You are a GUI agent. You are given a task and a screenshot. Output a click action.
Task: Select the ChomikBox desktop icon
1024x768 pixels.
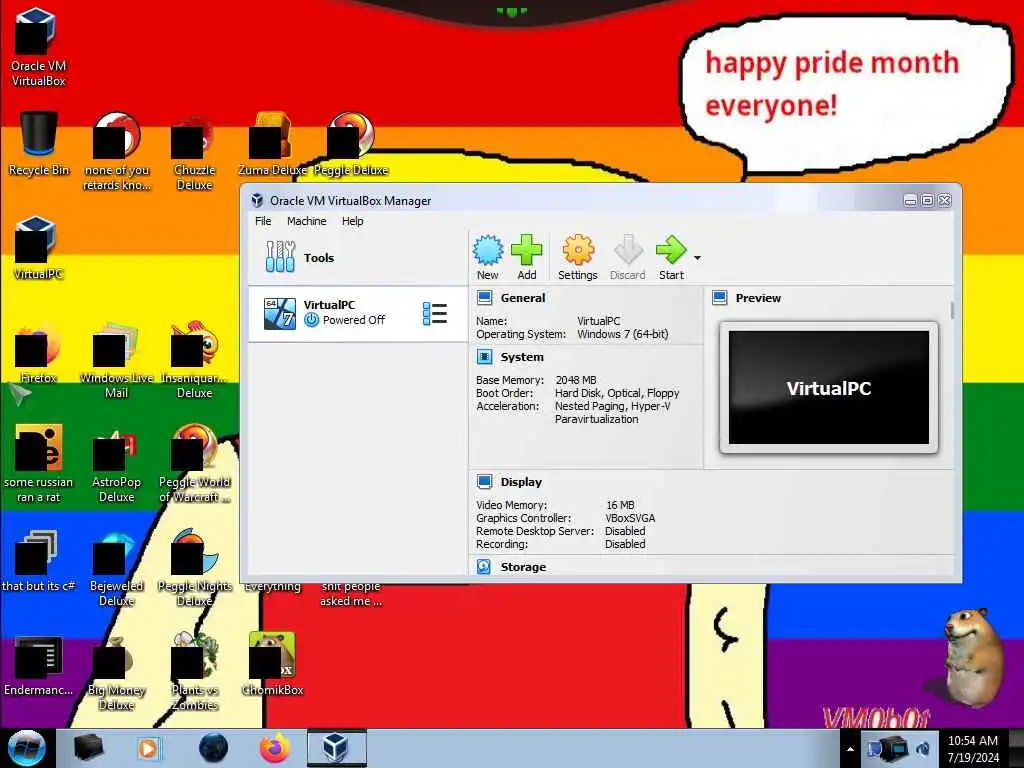coord(272,665)
